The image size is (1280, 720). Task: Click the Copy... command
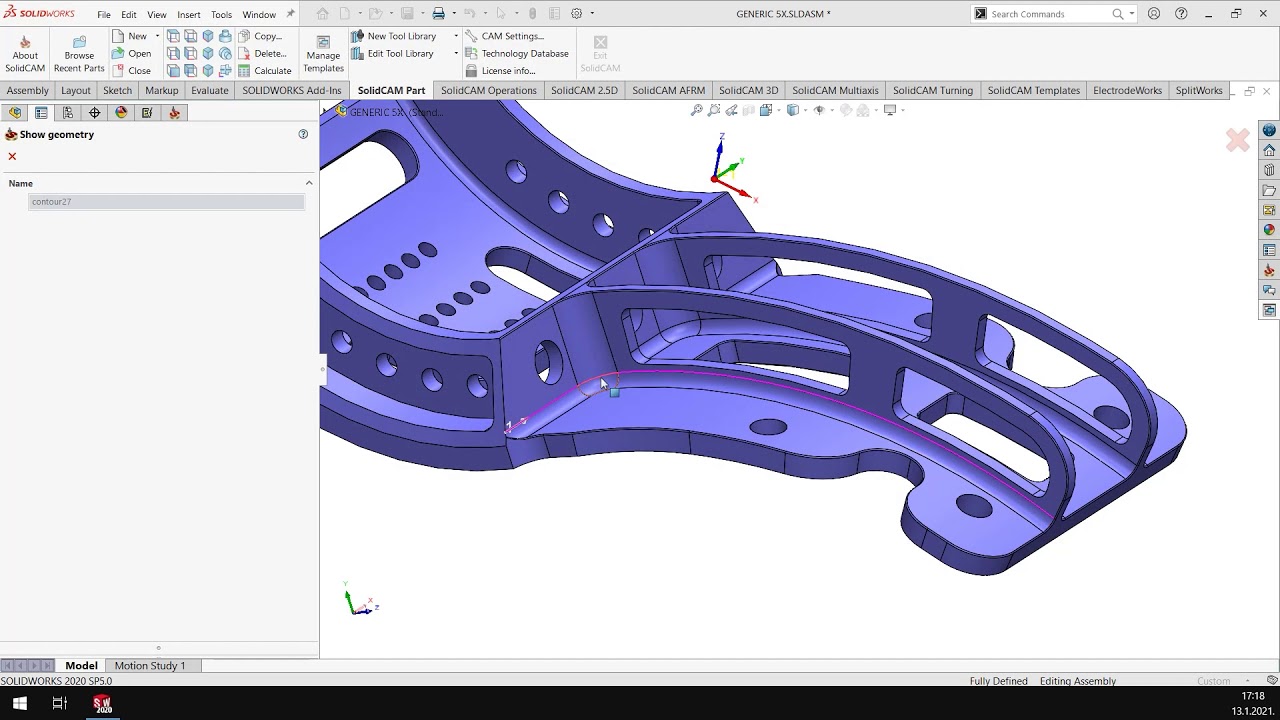[x=261, y=36]
